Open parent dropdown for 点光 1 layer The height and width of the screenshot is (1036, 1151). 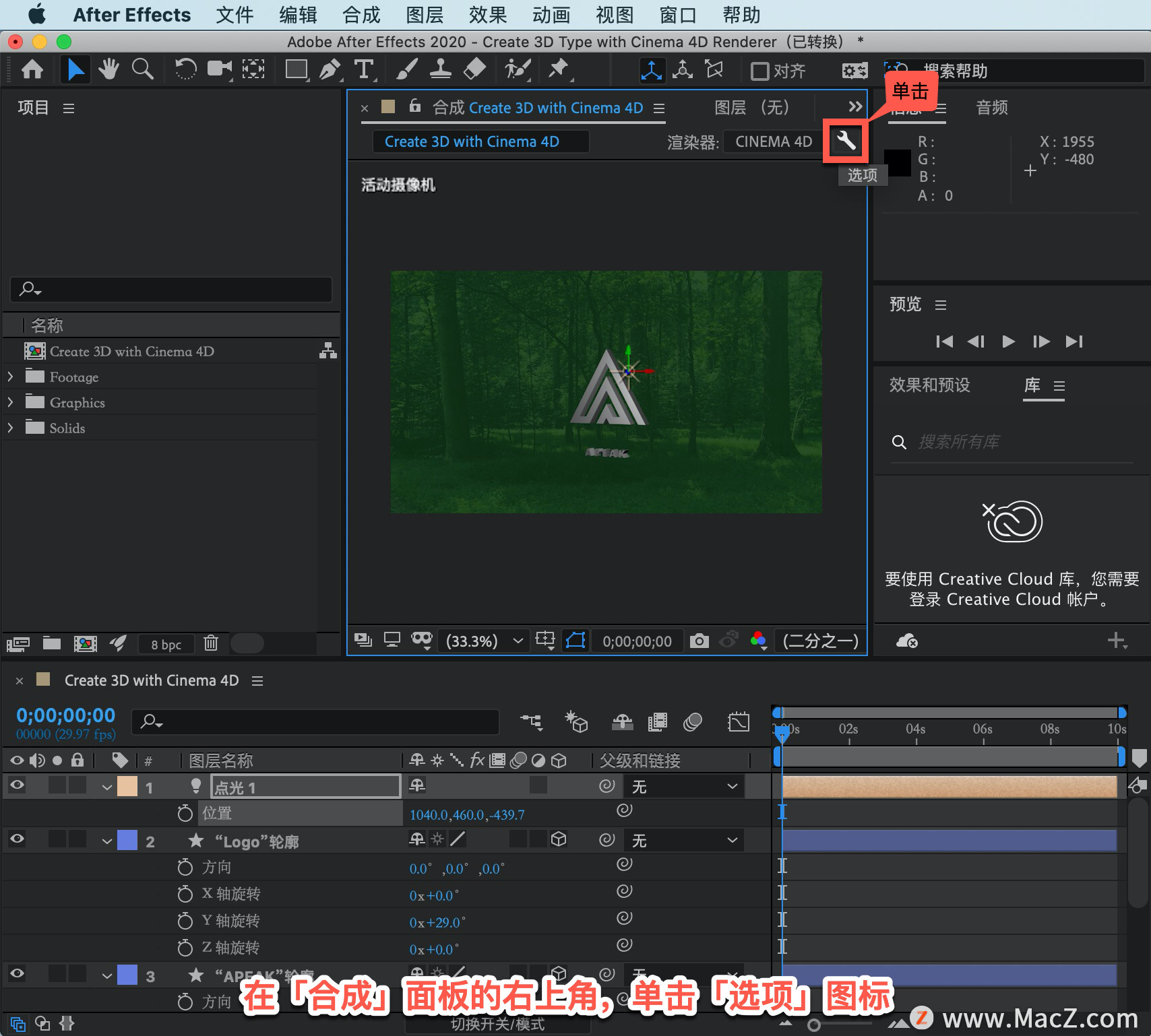[685, 786]
